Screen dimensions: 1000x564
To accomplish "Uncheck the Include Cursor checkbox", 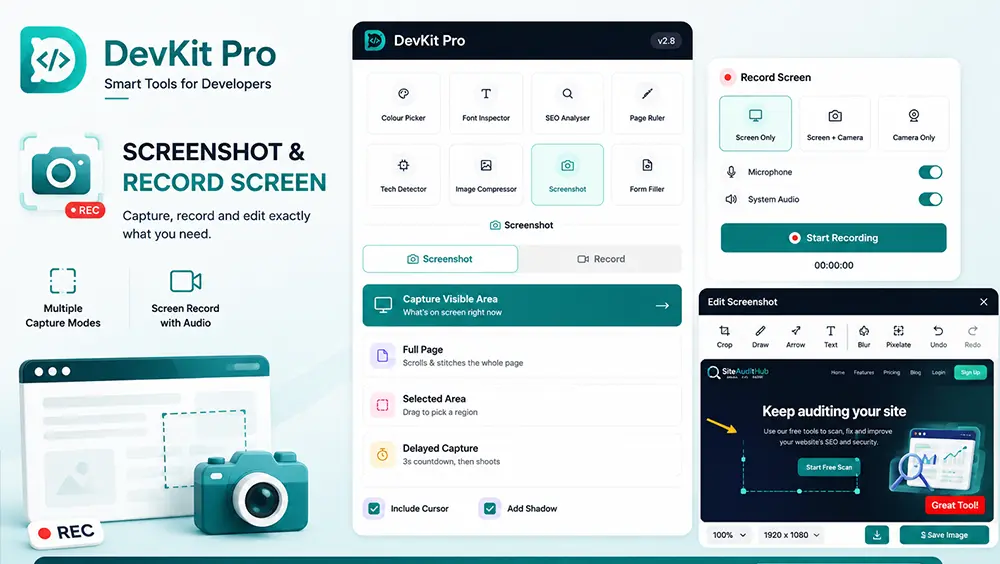I will point(374,508).
